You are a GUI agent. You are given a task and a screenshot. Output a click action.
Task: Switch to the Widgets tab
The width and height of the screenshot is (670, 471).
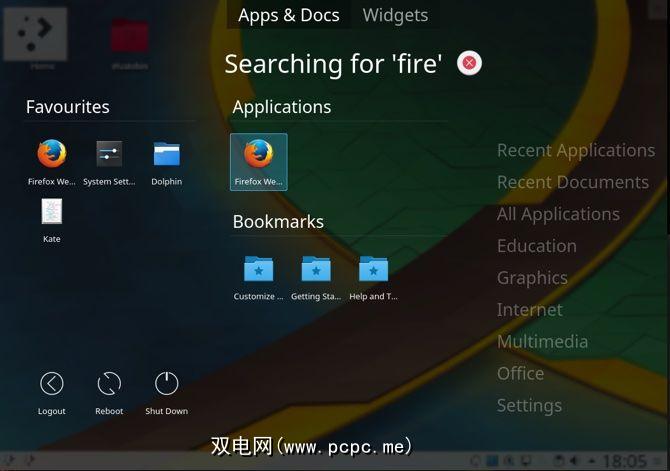(x=395, y=15)
